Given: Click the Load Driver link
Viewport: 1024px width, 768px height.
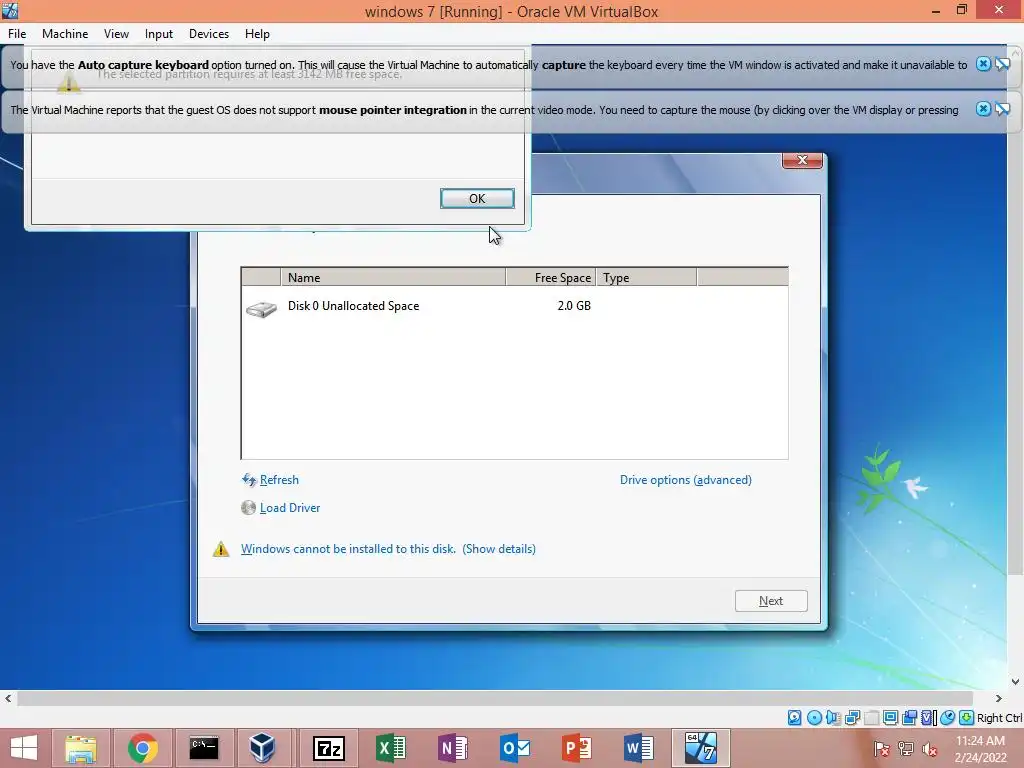Looking at the screenshot, I should [290, 508].
